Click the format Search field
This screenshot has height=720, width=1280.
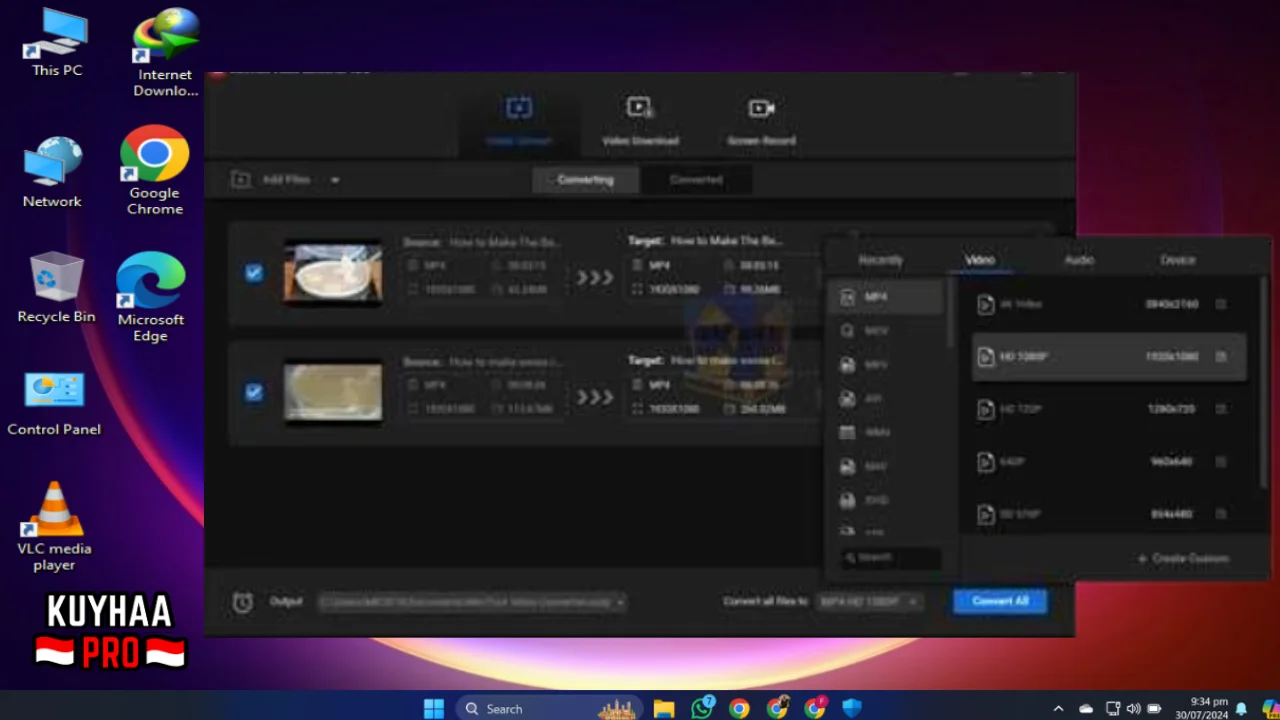tap(890, 558)
